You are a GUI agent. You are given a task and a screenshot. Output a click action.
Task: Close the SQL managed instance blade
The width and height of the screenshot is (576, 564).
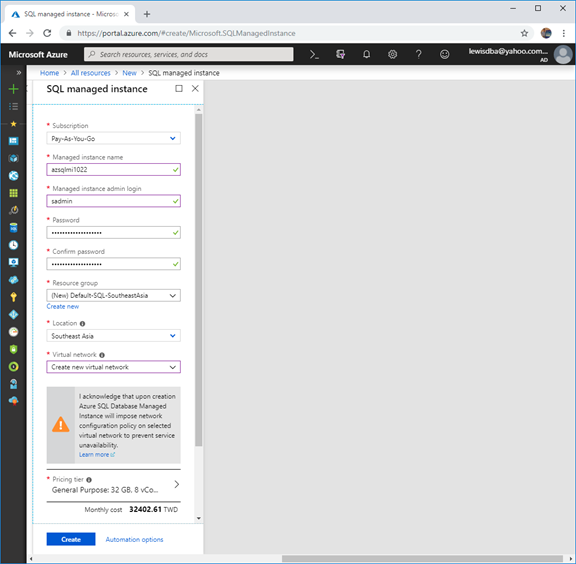(195, 89)
